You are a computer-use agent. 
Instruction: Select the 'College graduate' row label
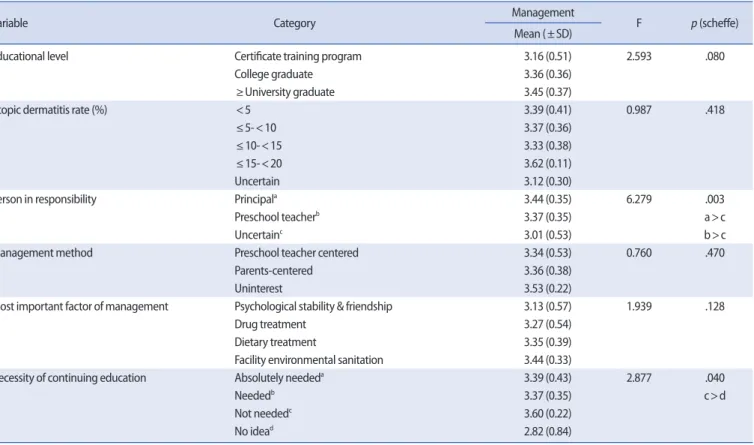coord(273,74)
